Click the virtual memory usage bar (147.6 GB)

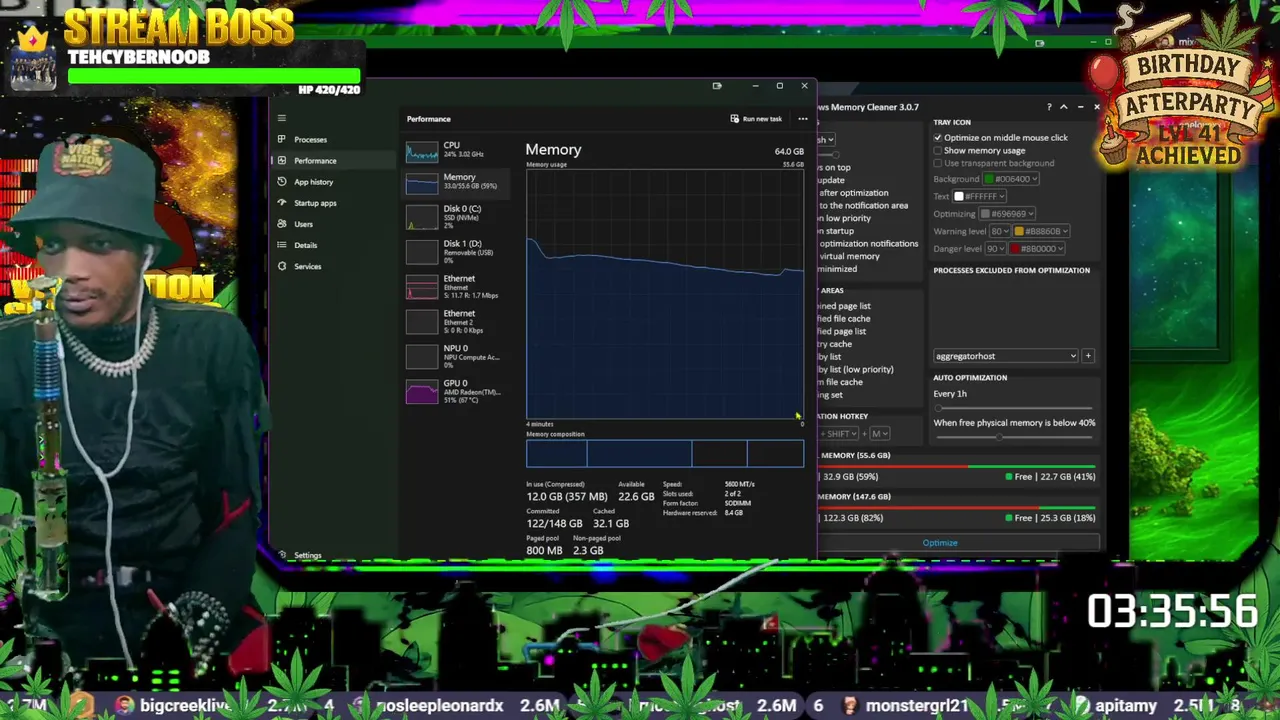click(958, 507)
